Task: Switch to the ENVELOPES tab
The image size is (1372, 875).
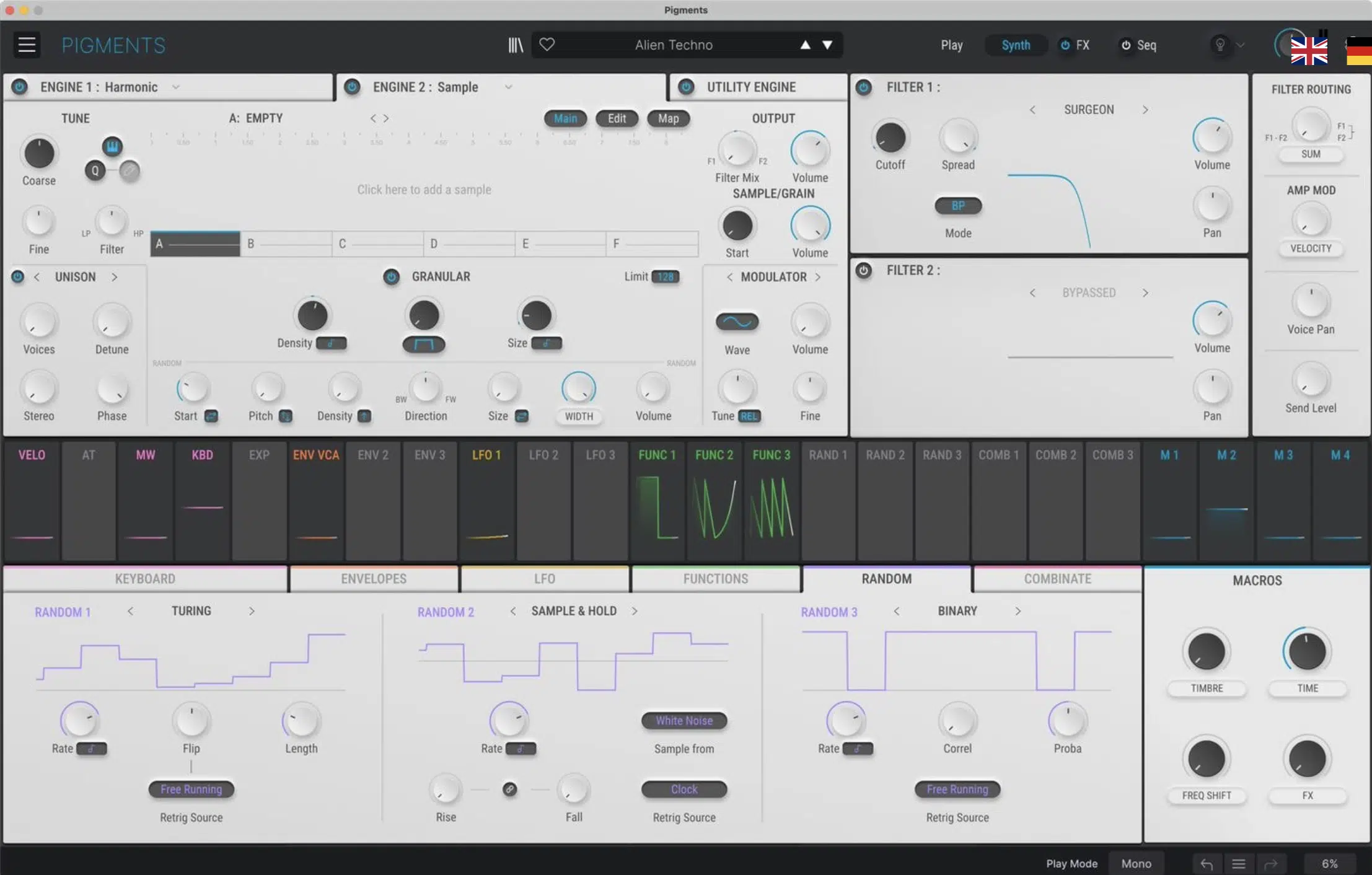Action: pyautogui.click(x=374, y=579)
